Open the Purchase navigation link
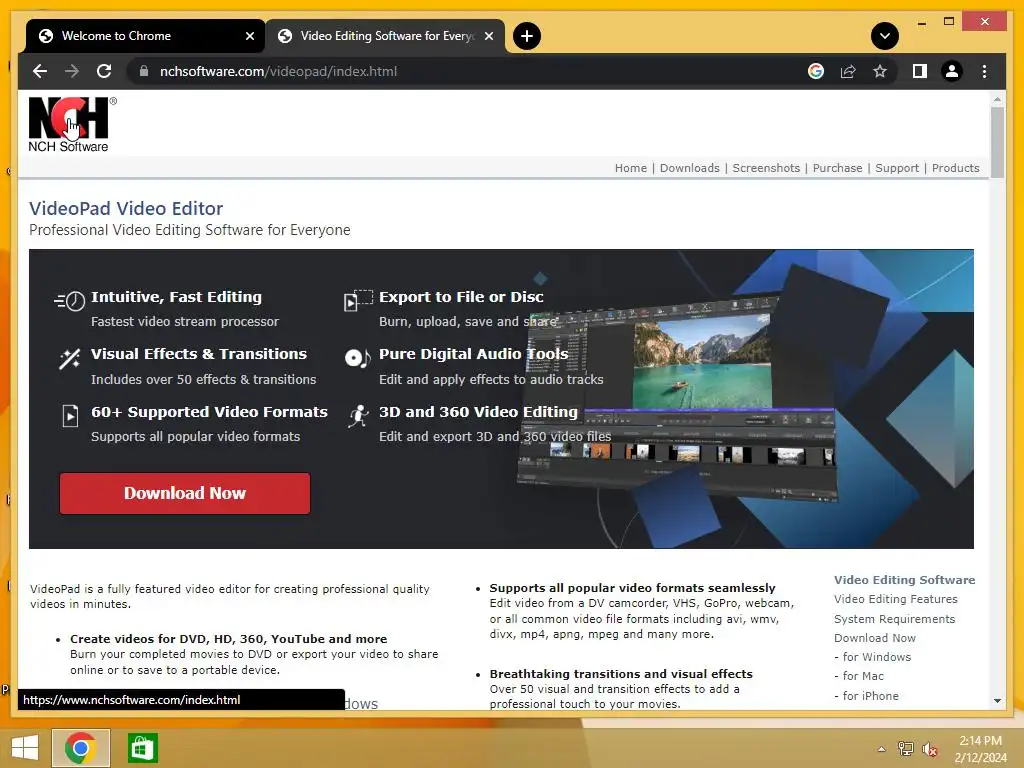Image resolution: width=1024 pixels, height=768 pixels. (837, 168)
